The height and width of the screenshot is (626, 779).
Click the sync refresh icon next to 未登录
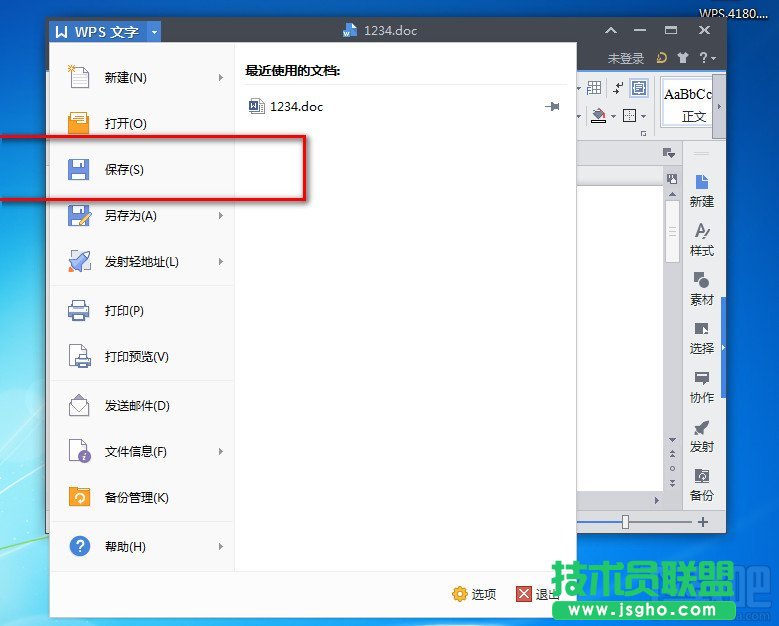(x=661, y=58)
